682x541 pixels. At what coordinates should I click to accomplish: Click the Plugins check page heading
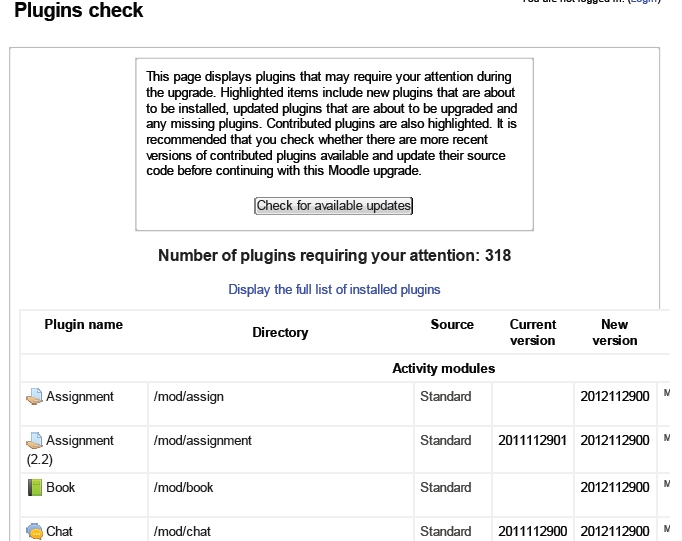pos(79,11)
